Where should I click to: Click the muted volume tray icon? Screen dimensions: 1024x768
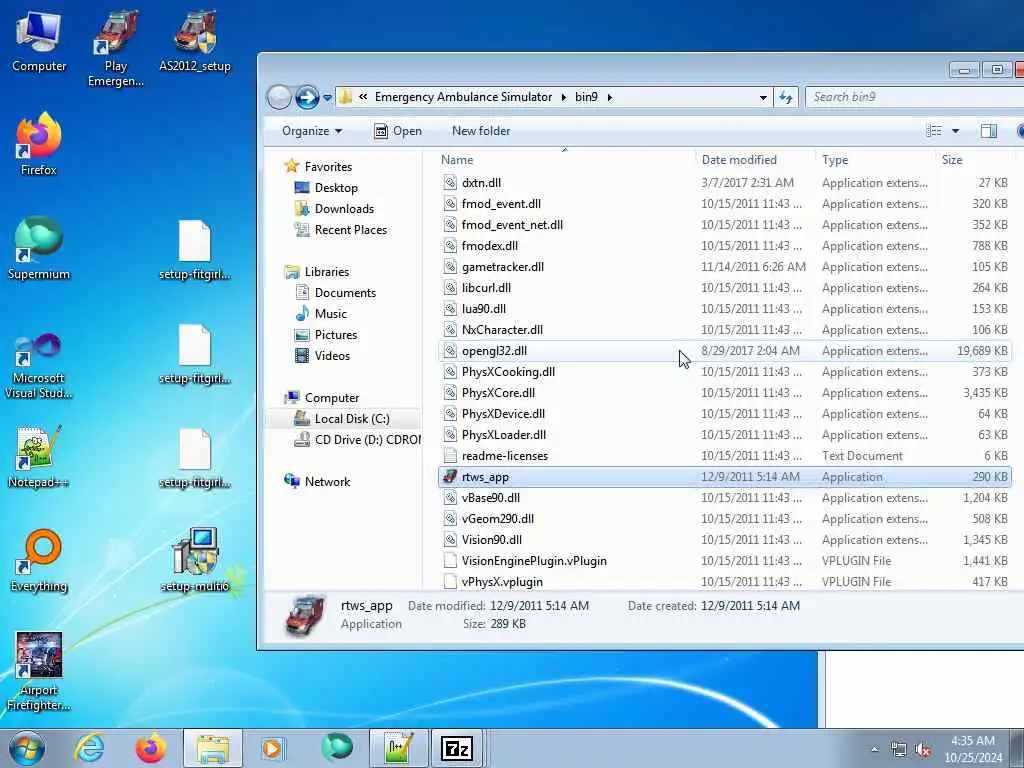click(923, 750)
